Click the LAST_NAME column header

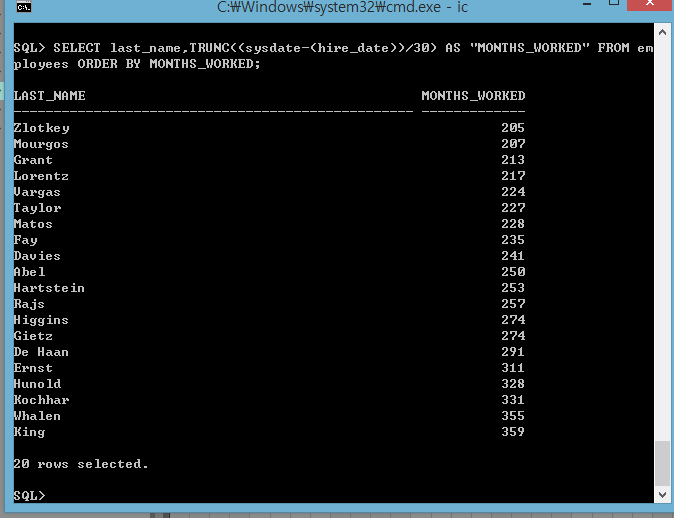(x=49, y=95)
